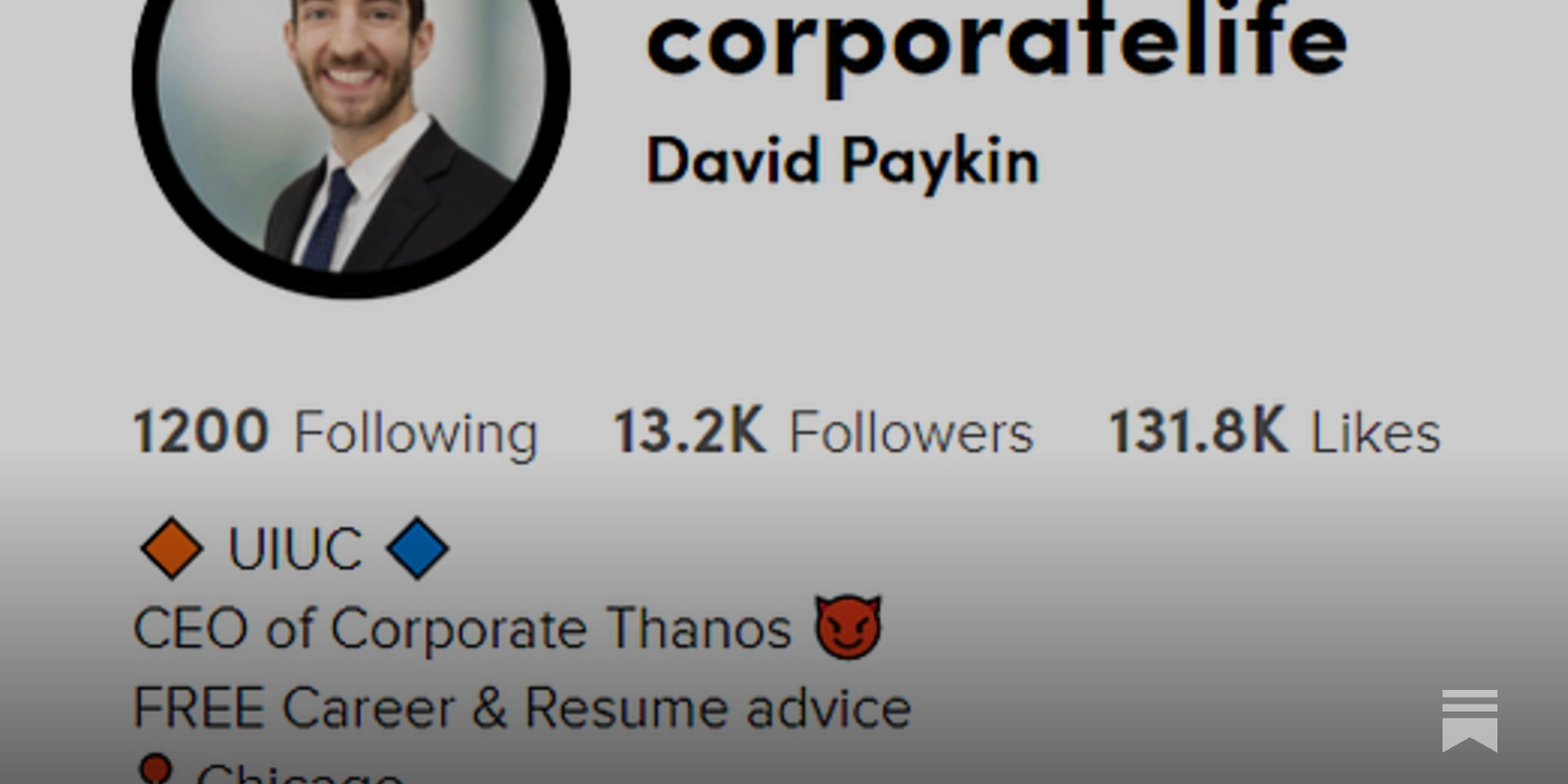
Task: Select the David Paykin display name
Action: pyautogui.click(x=843, y=163)
